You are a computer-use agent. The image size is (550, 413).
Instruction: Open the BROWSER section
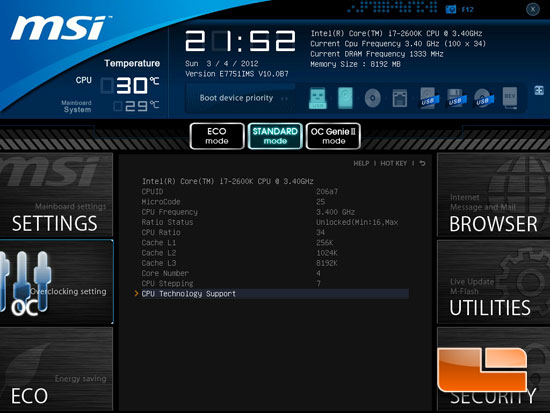point(494,195)
